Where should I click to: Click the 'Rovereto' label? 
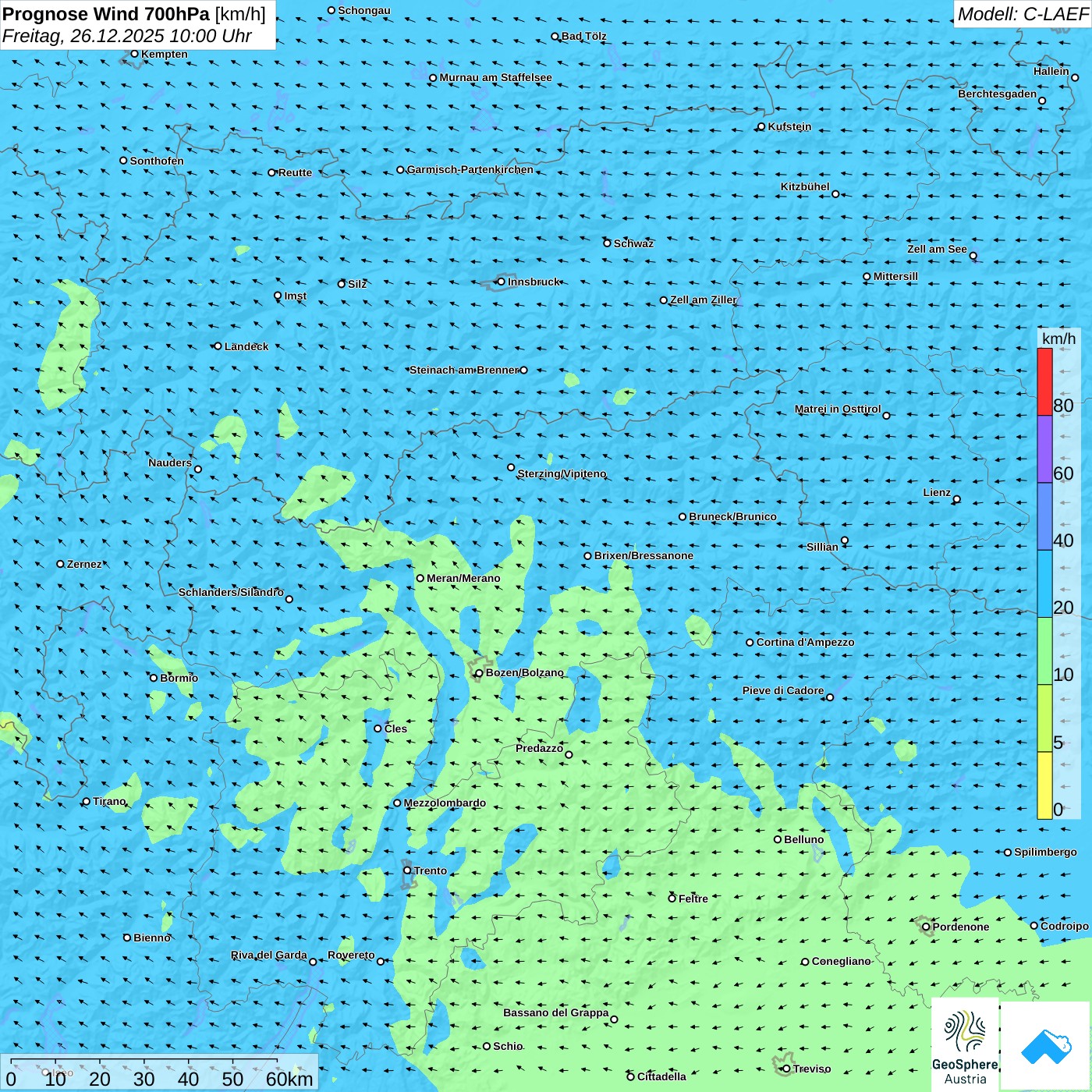(351, 955)
